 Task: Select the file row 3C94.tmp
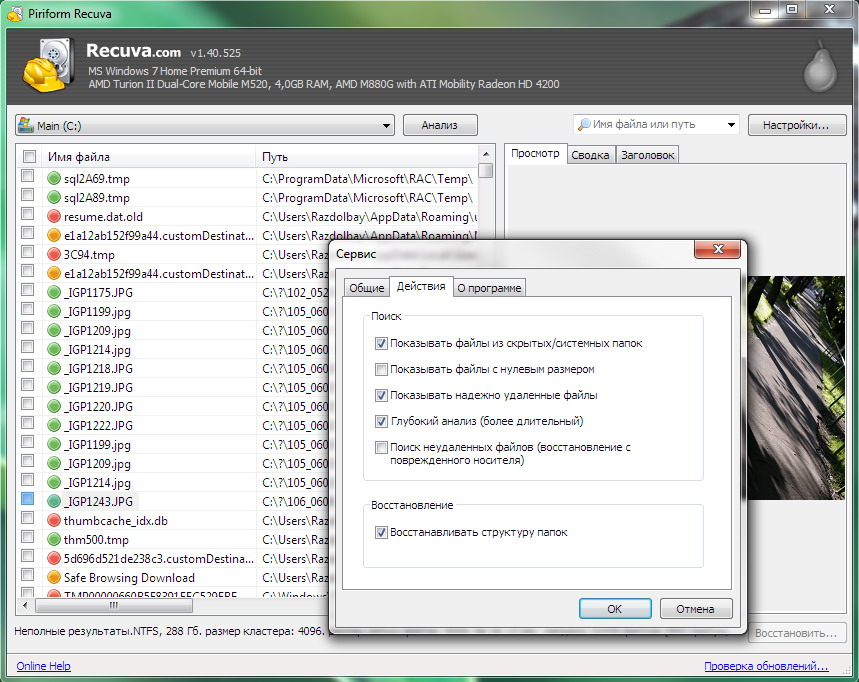coord(173,254)
